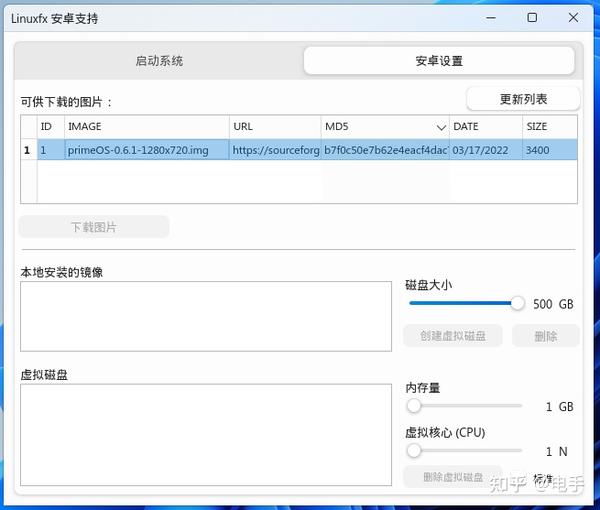Viewport: 600px width, 510px height.
Task: Click the 更新列表 button
Action: pyautogui.click(x=523, y=99)
